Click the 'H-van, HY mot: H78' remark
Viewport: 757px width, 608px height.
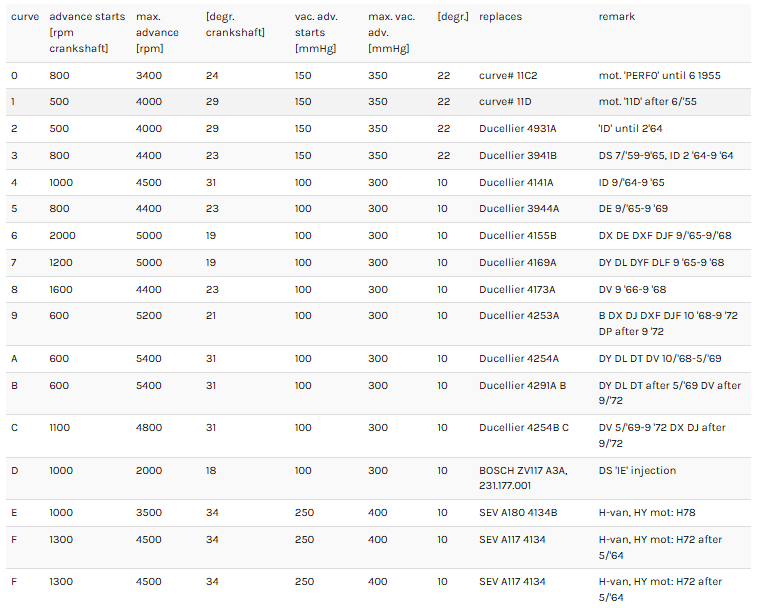647,512
